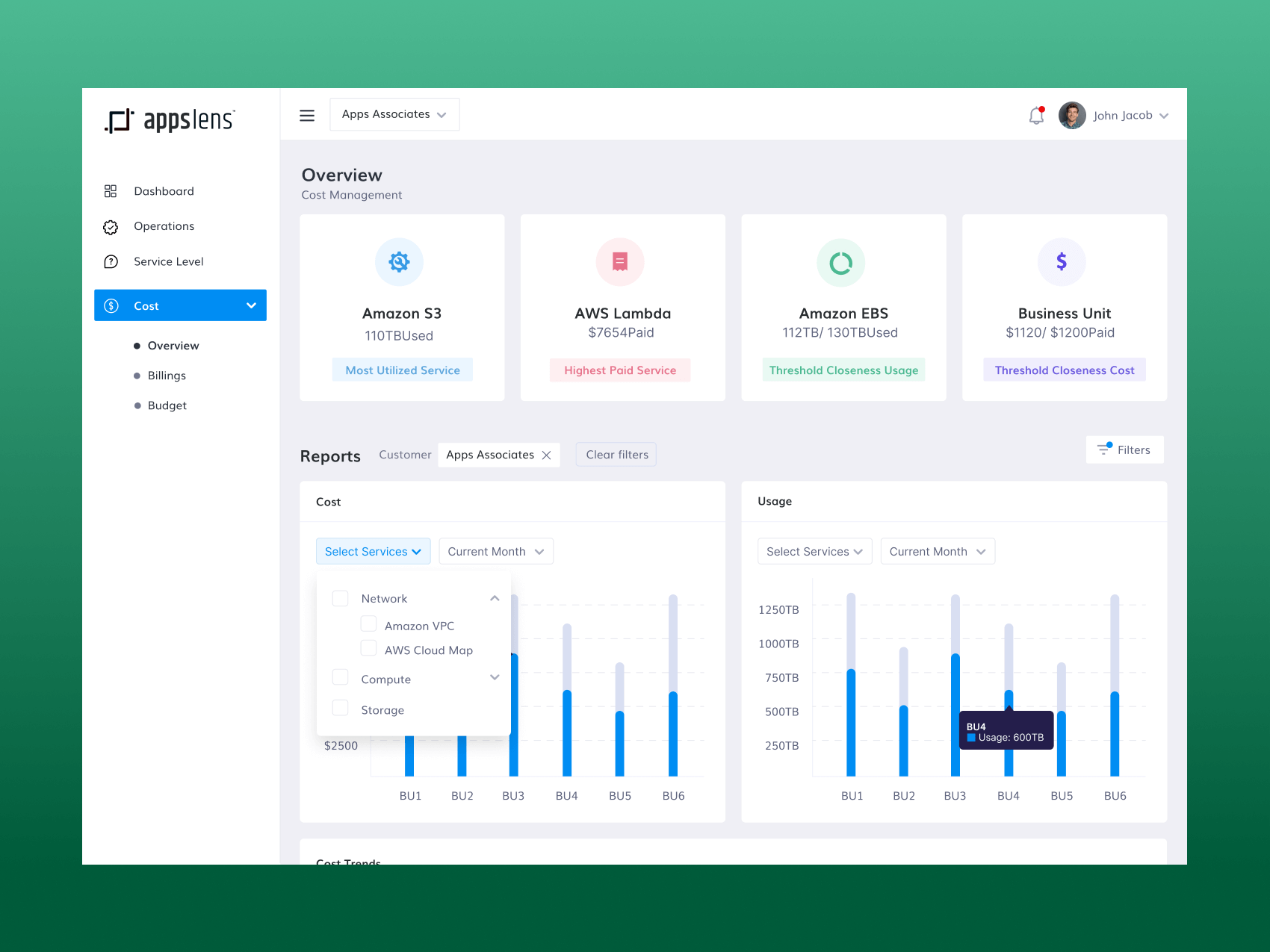Tick the Storage checkbox
The image size is (1270, 952).
[x=340, y=708]
